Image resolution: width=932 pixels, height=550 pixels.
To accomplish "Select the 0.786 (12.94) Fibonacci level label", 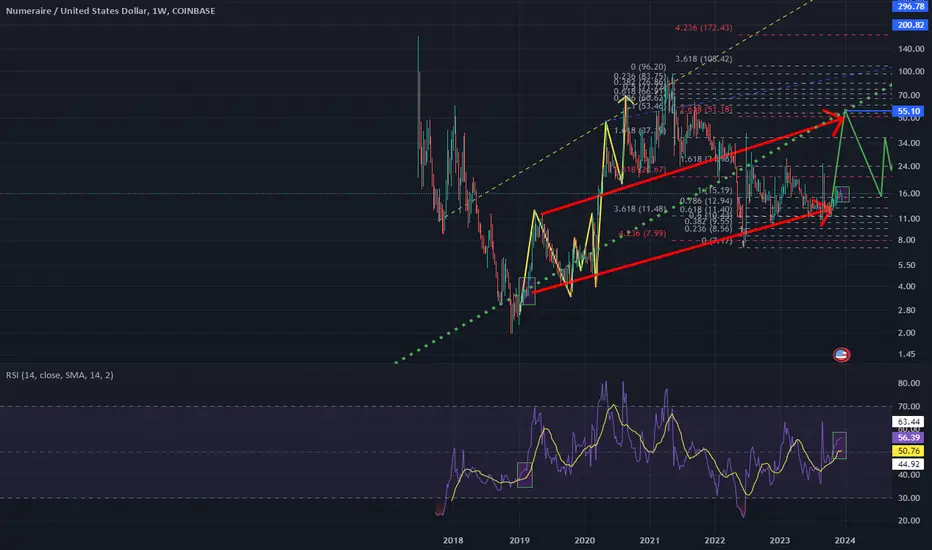I will tap(706, 201).
